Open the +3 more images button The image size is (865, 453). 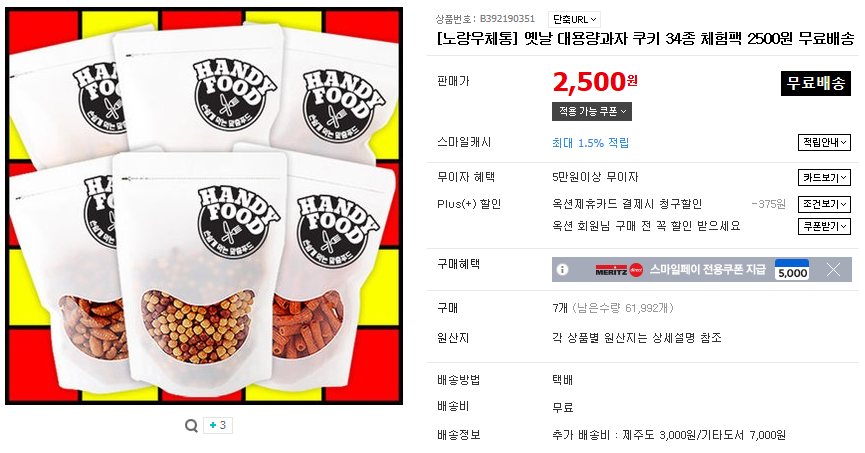point(218,426)
